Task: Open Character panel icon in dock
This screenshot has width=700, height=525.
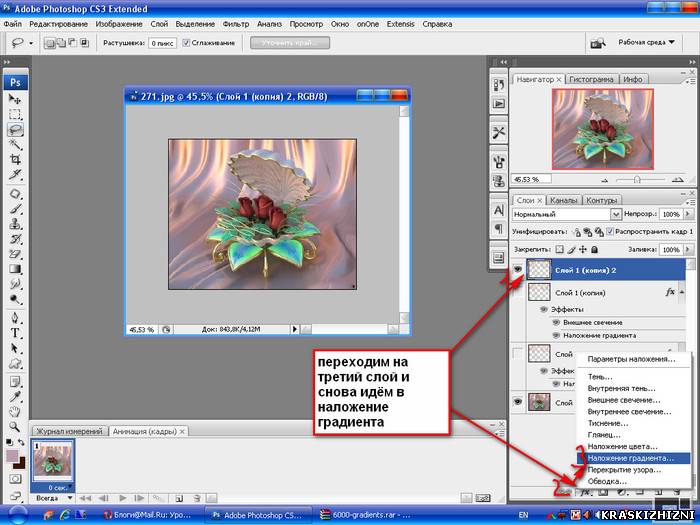Action: 499,210
